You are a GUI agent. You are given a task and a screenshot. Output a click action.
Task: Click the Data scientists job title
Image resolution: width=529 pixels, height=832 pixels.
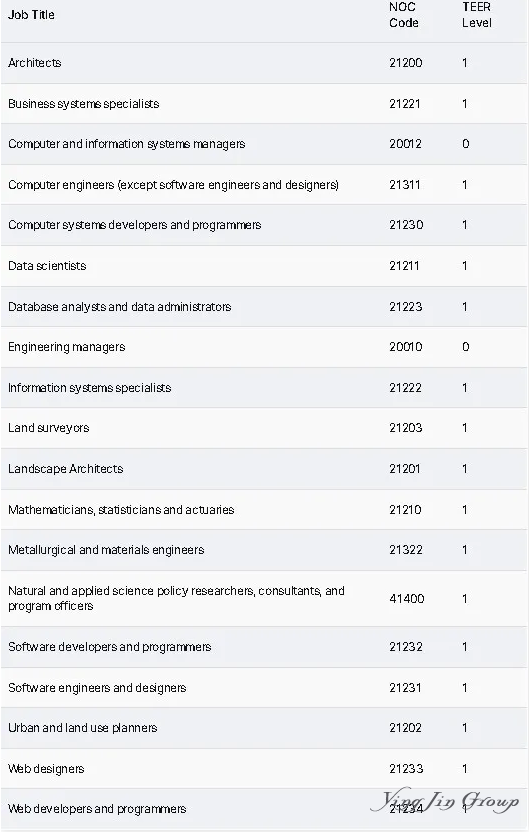coord(47,266)
